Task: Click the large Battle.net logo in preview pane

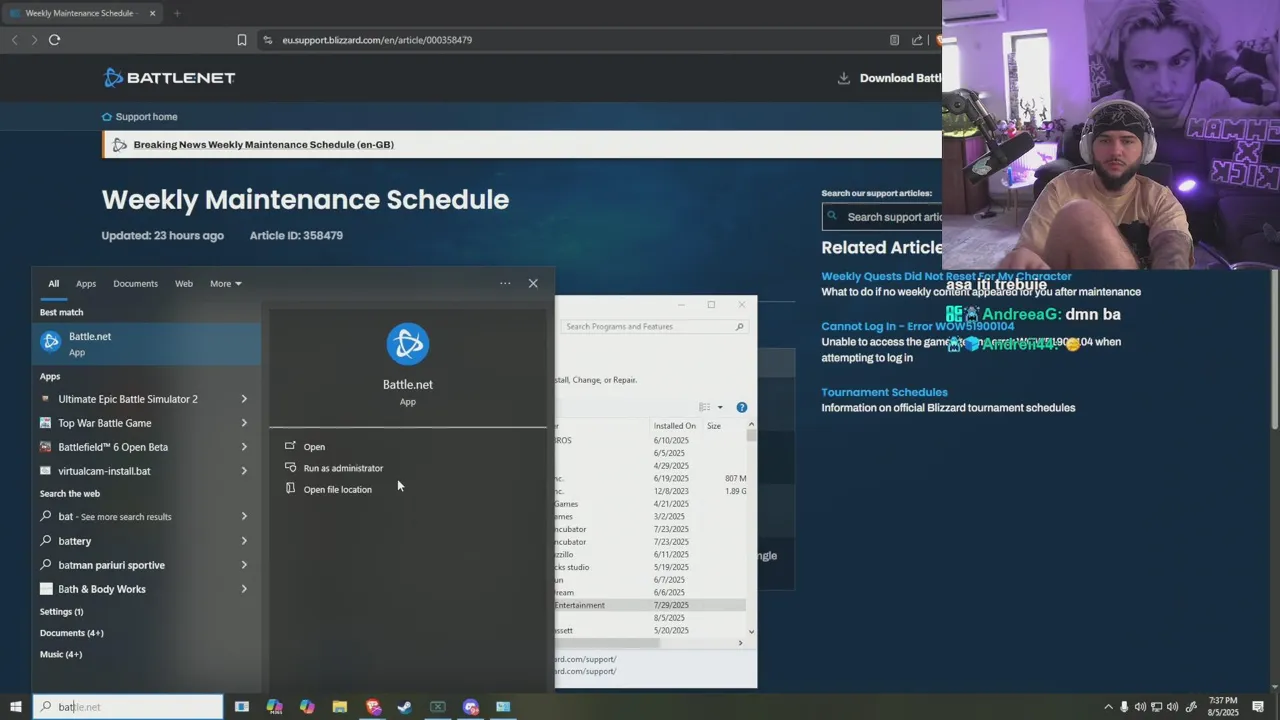Action: (x=408, y=345)
